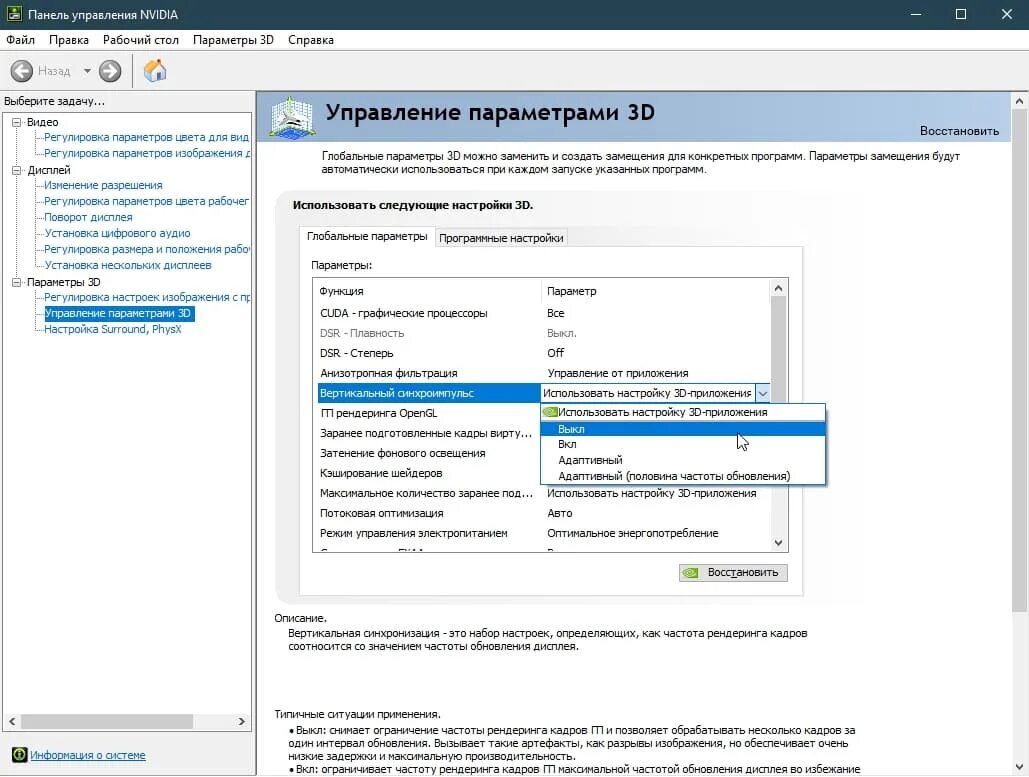Select Заранее подготовленные кадры вирту… row

(429, 433)
